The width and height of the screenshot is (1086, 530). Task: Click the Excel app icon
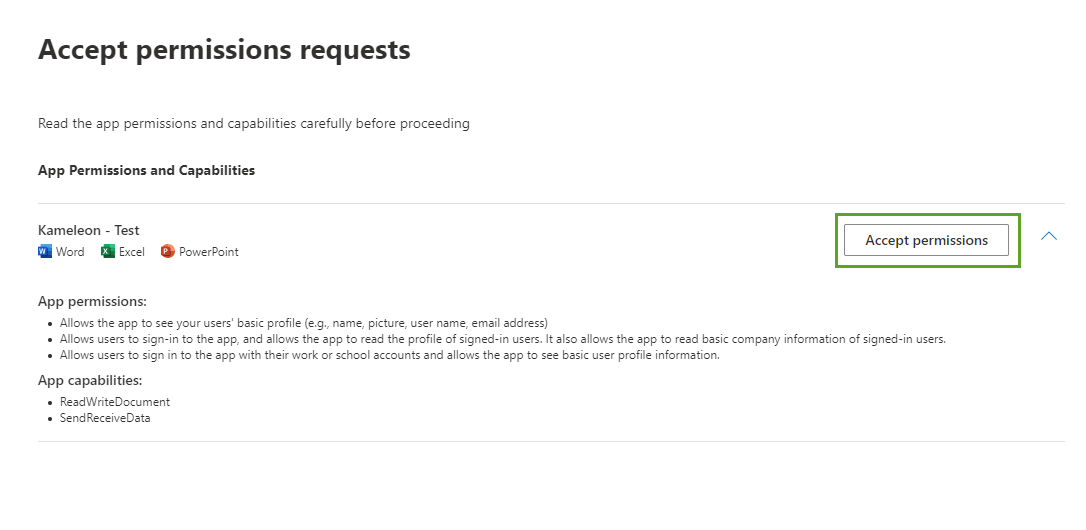pyautogui.click(x=108, y=252)
